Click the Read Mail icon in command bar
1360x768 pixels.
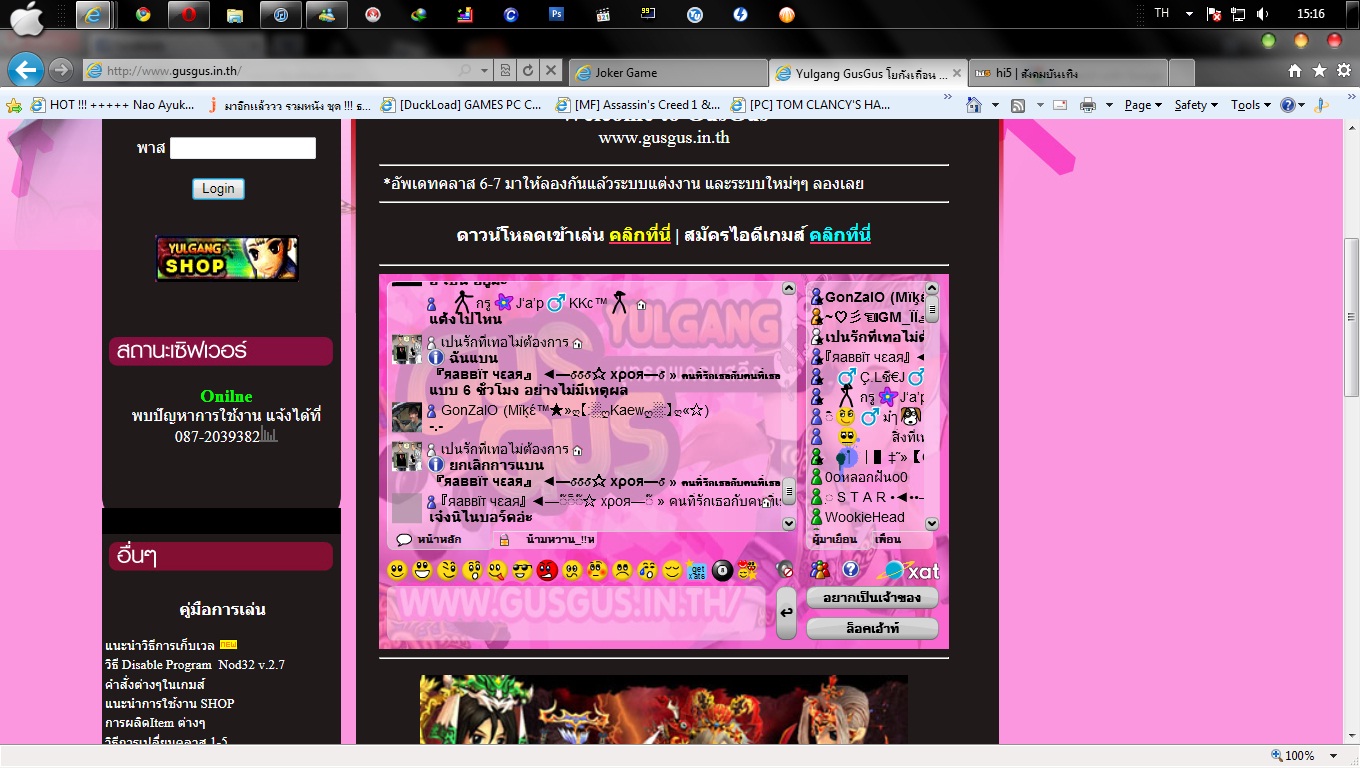pos(1059,105)
